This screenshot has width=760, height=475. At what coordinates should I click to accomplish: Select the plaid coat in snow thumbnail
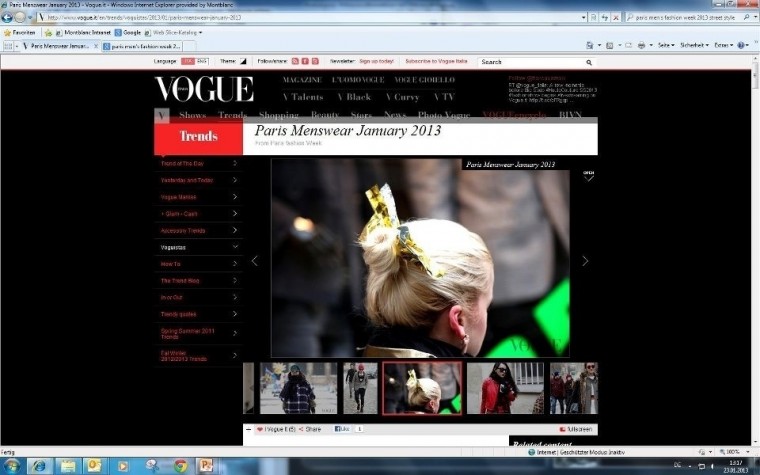pyautogui.click(x=299, y=388)
